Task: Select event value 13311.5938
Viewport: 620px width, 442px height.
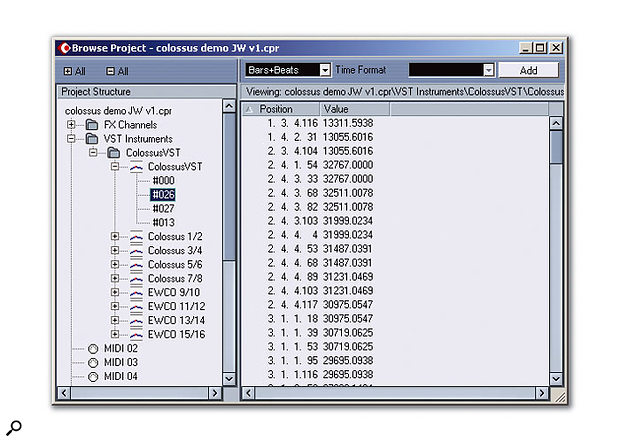Action: click(x=348, y=123)
